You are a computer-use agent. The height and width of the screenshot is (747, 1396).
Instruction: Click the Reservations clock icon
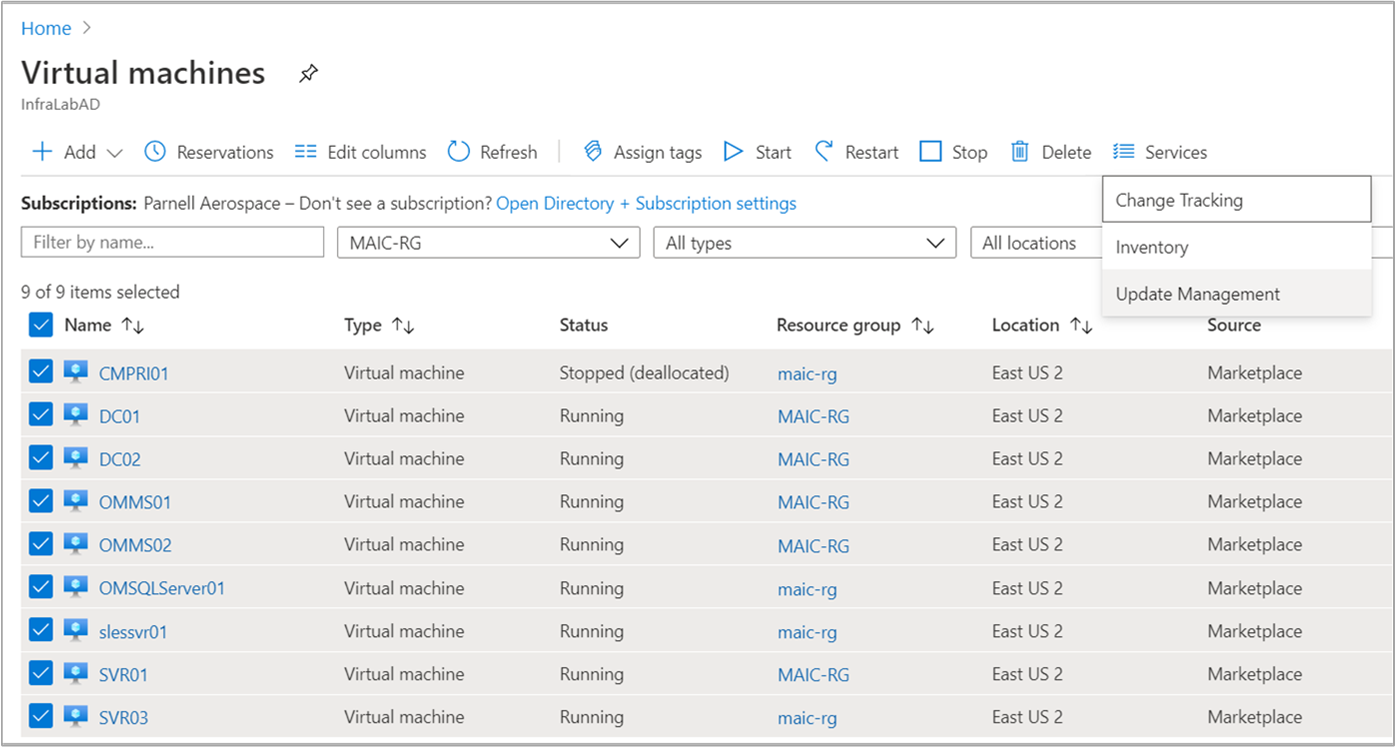(x=155, y=152)
